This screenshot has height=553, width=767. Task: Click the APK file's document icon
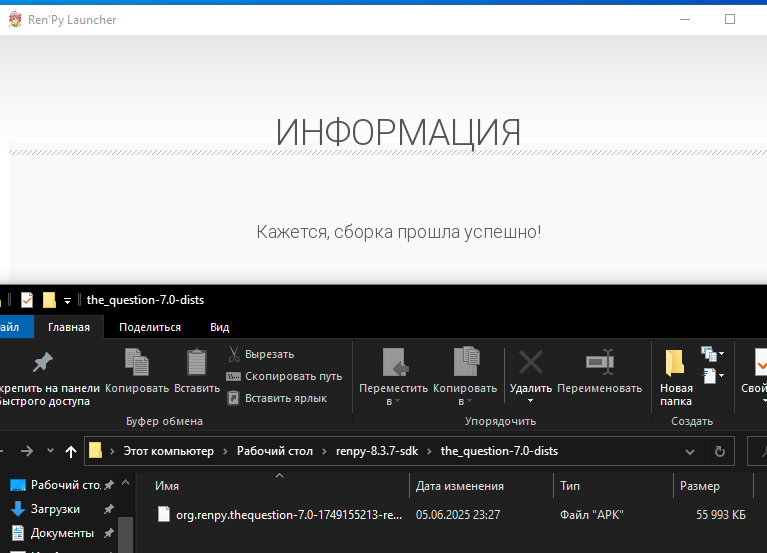[x=164, y=514]
